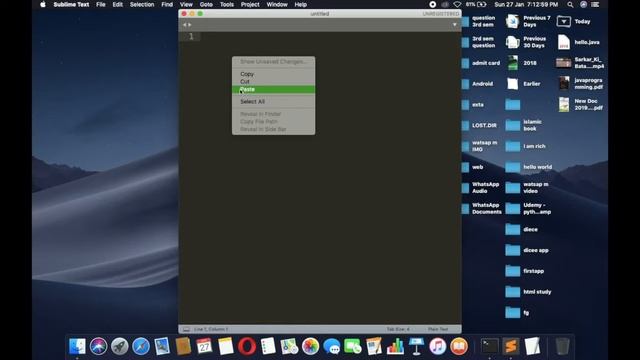Open FaceTime from the dock
The image size is (640, 360).
coord(353,347)
